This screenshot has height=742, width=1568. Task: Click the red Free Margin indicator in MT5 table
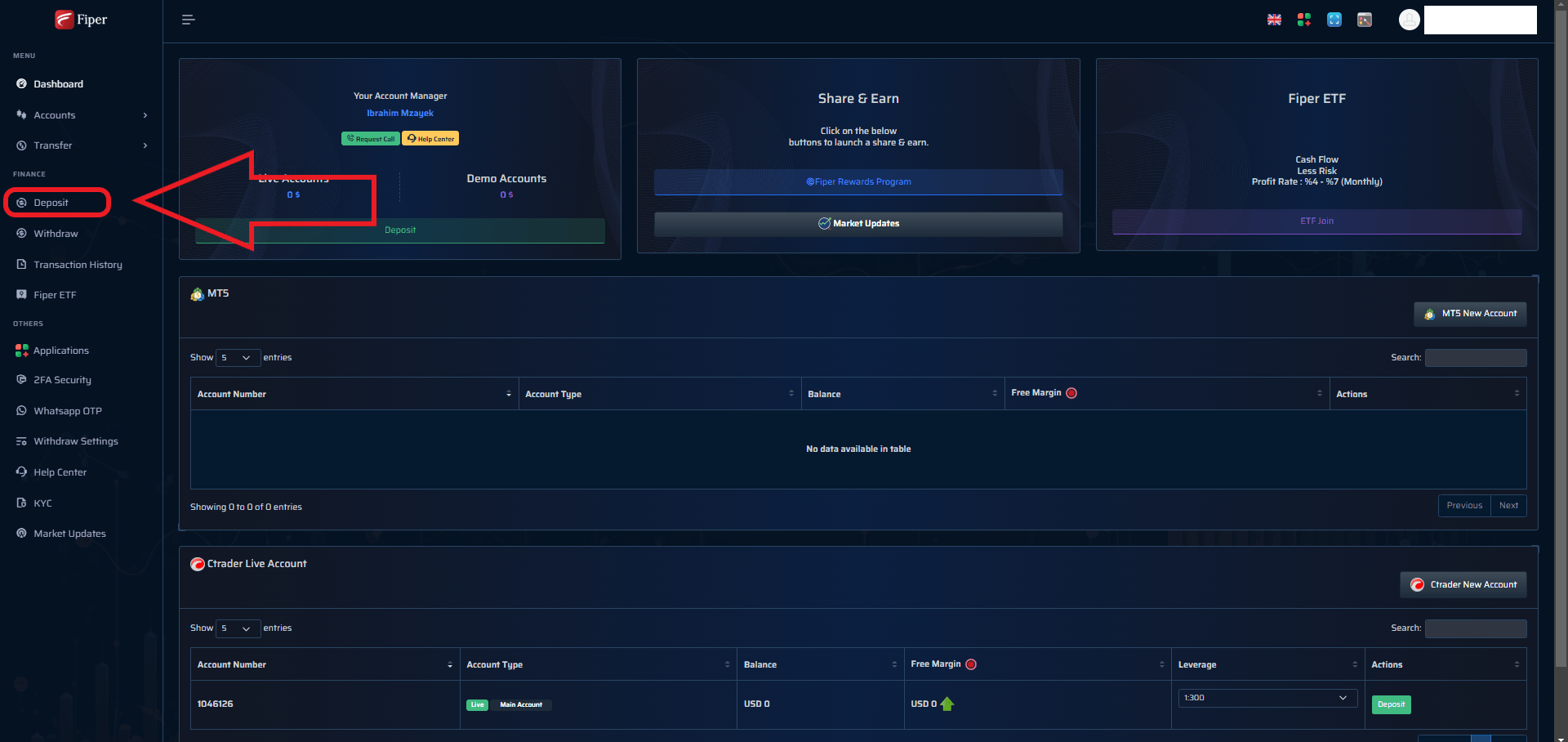tap(1071, 393)
